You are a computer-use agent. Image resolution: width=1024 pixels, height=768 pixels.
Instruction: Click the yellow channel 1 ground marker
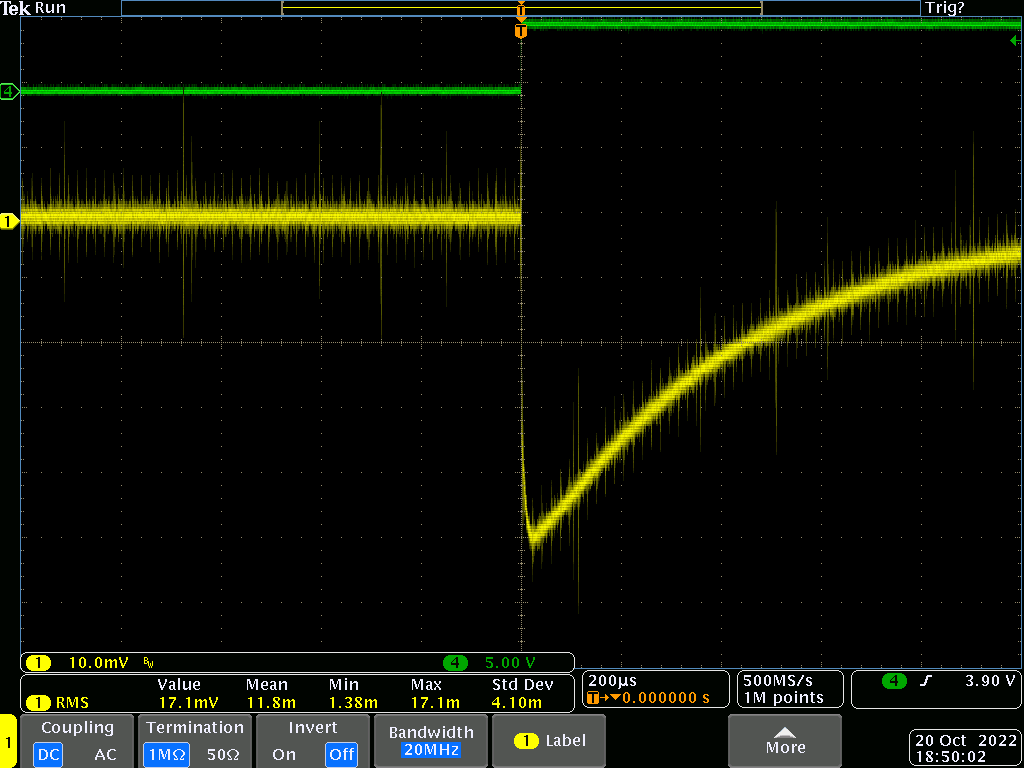point(10,221)
